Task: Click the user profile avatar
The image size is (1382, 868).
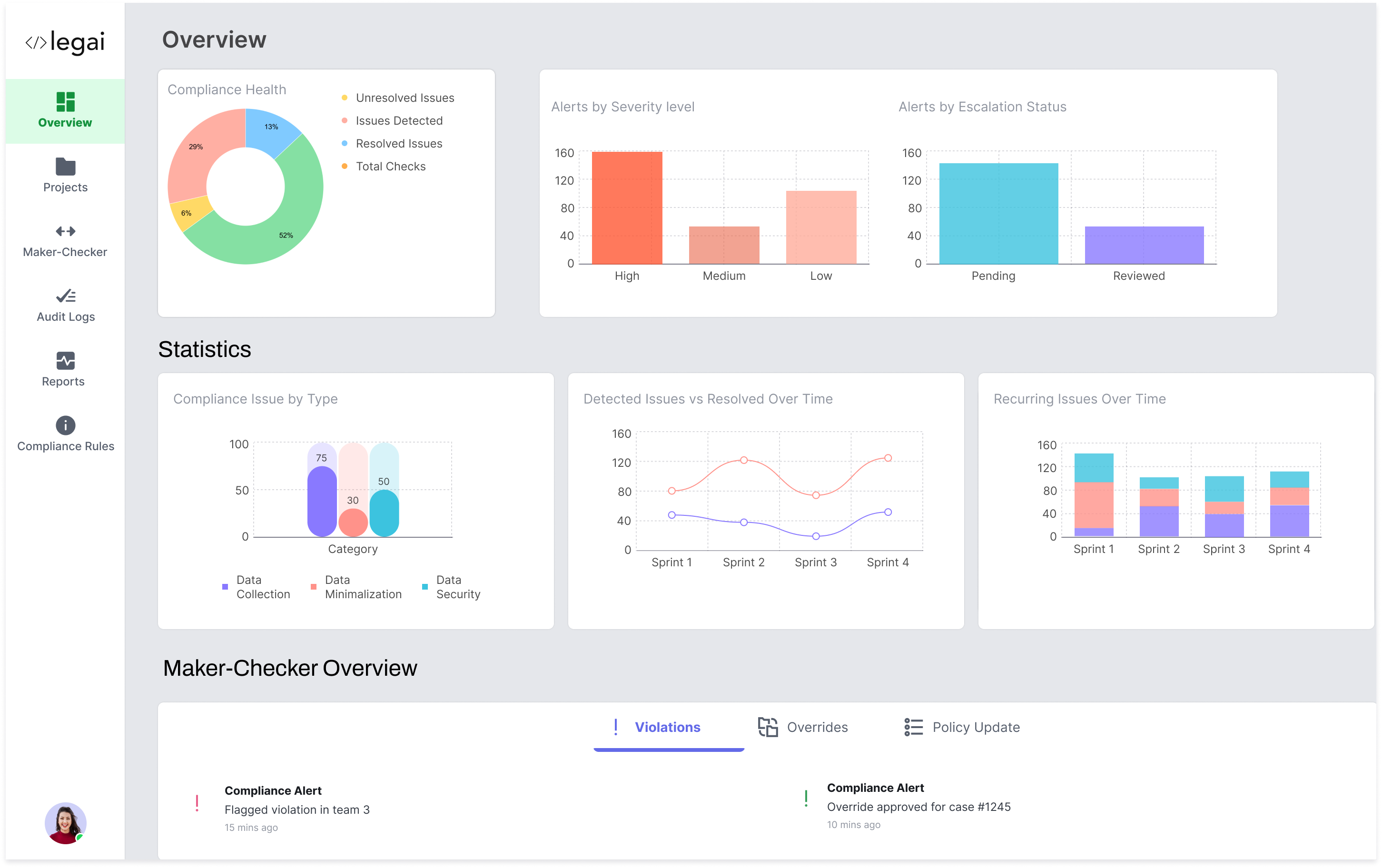Action: (x=65, y=823)
